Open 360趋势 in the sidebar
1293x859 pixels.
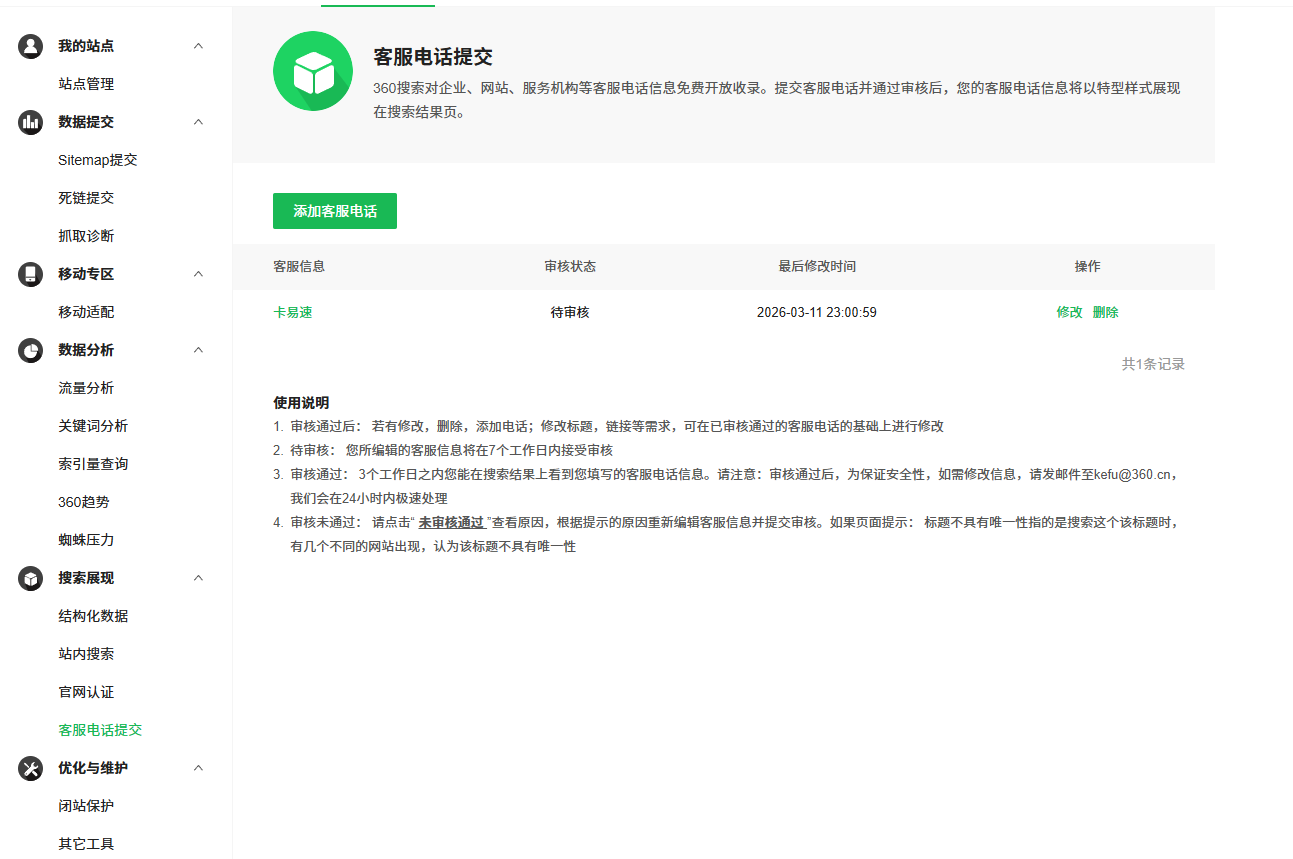84,502
